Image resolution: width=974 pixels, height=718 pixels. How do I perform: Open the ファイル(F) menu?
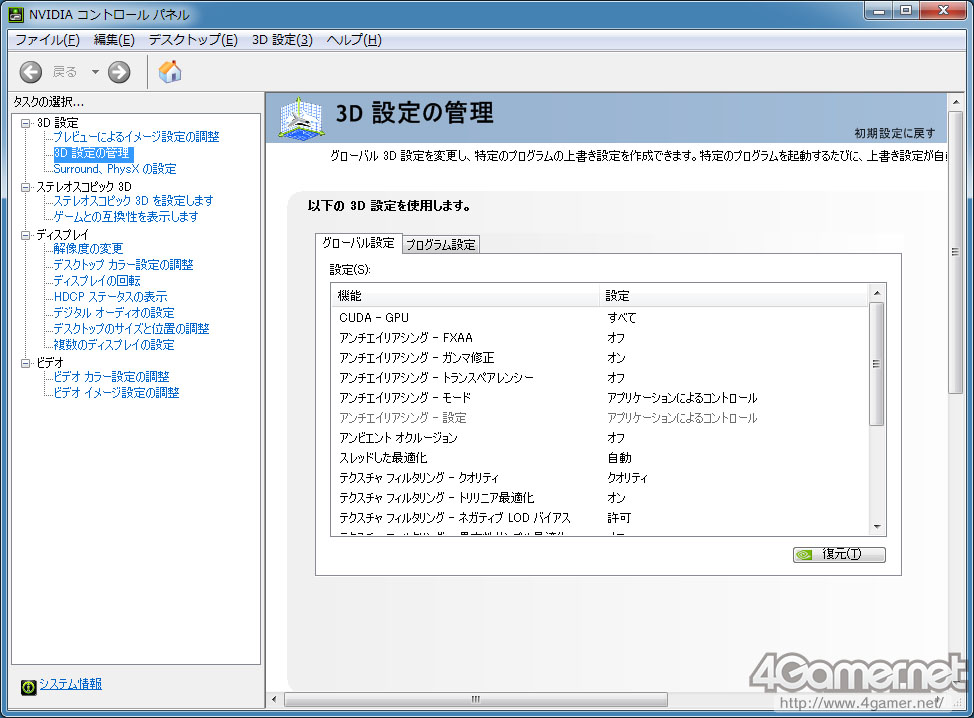coord(47,40)
